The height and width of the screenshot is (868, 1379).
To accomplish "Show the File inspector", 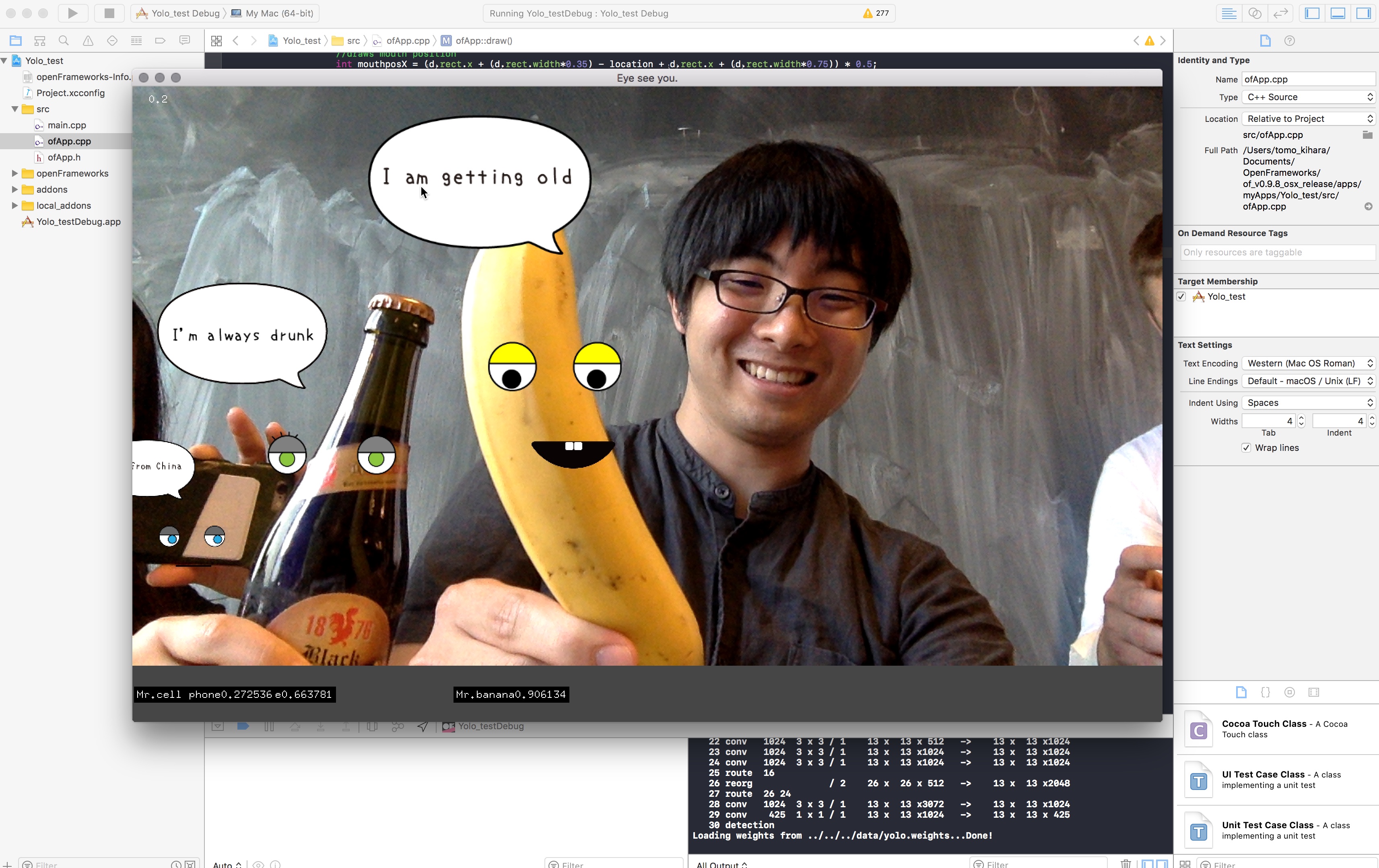I will (1265, 41).
